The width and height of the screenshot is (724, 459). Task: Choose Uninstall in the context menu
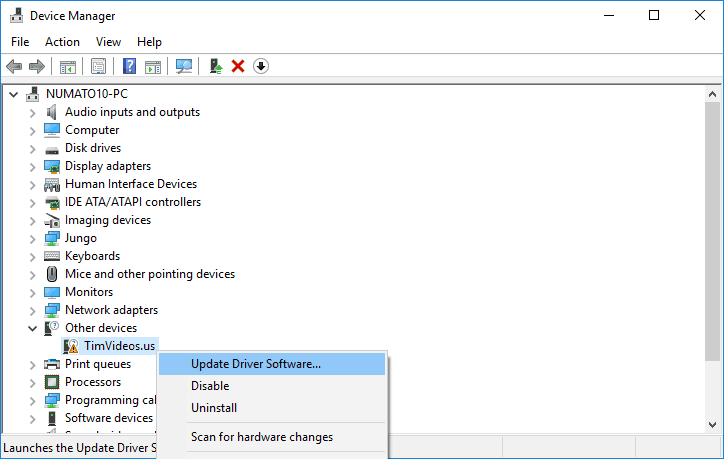tap(272, 408)
